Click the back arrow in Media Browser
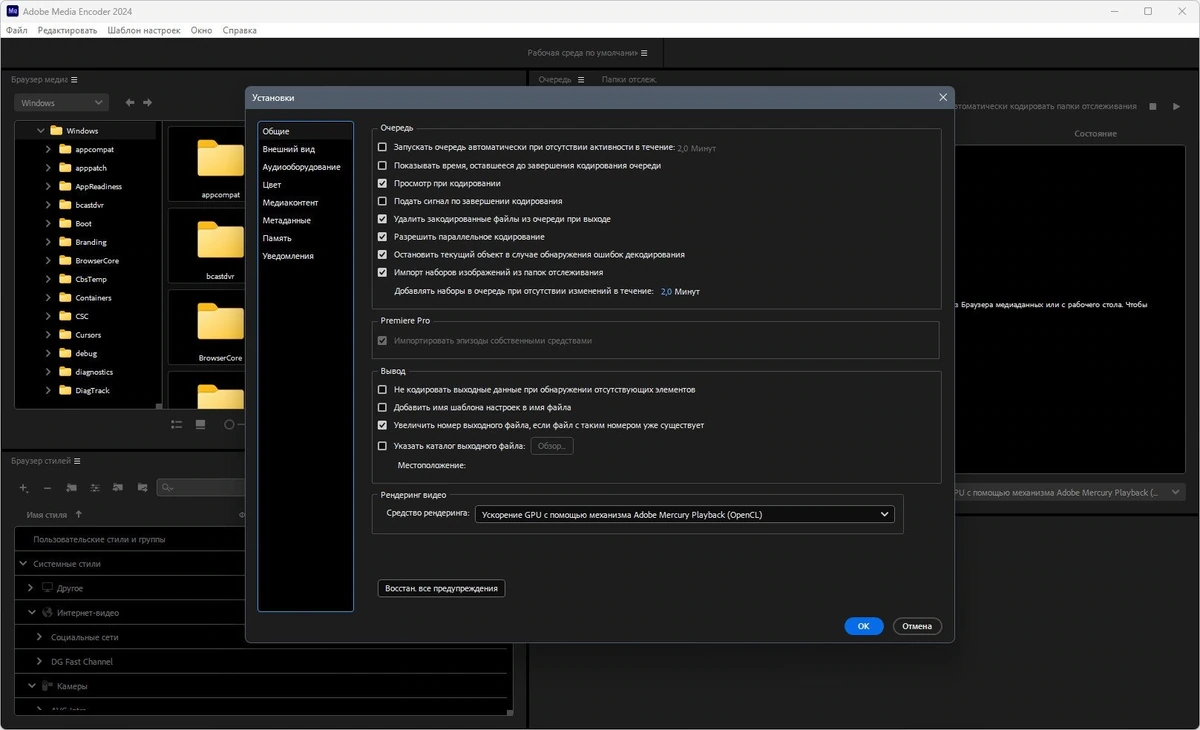 (x=130, y=102)
